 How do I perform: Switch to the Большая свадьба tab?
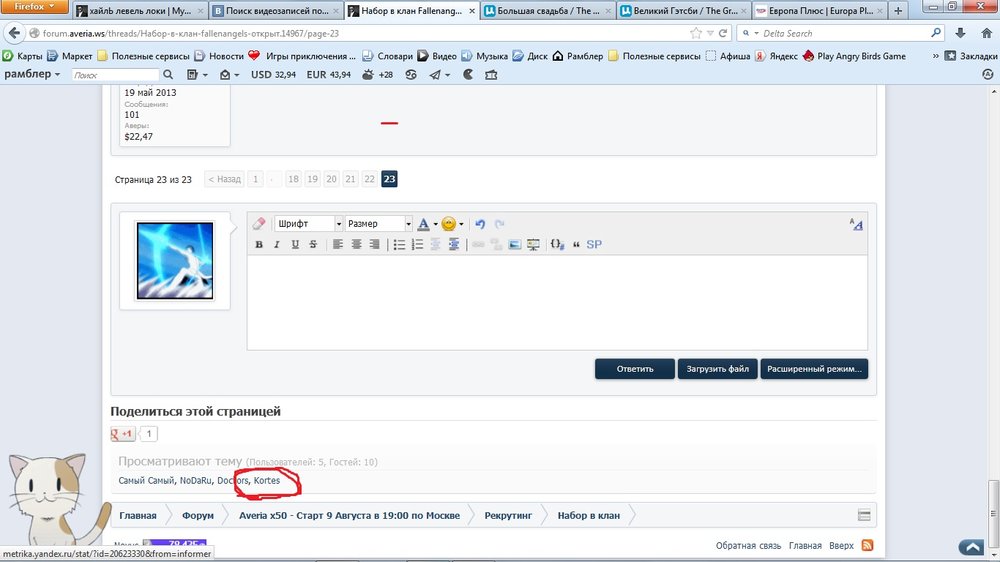point(543,13)
